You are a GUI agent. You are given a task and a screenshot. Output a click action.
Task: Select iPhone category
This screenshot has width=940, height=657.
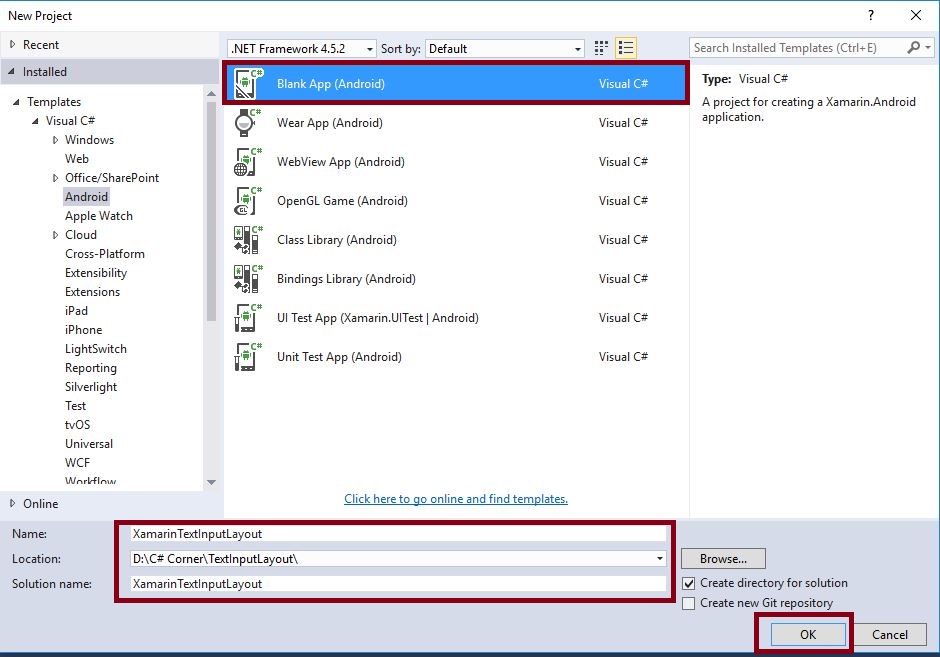point(83,330)
